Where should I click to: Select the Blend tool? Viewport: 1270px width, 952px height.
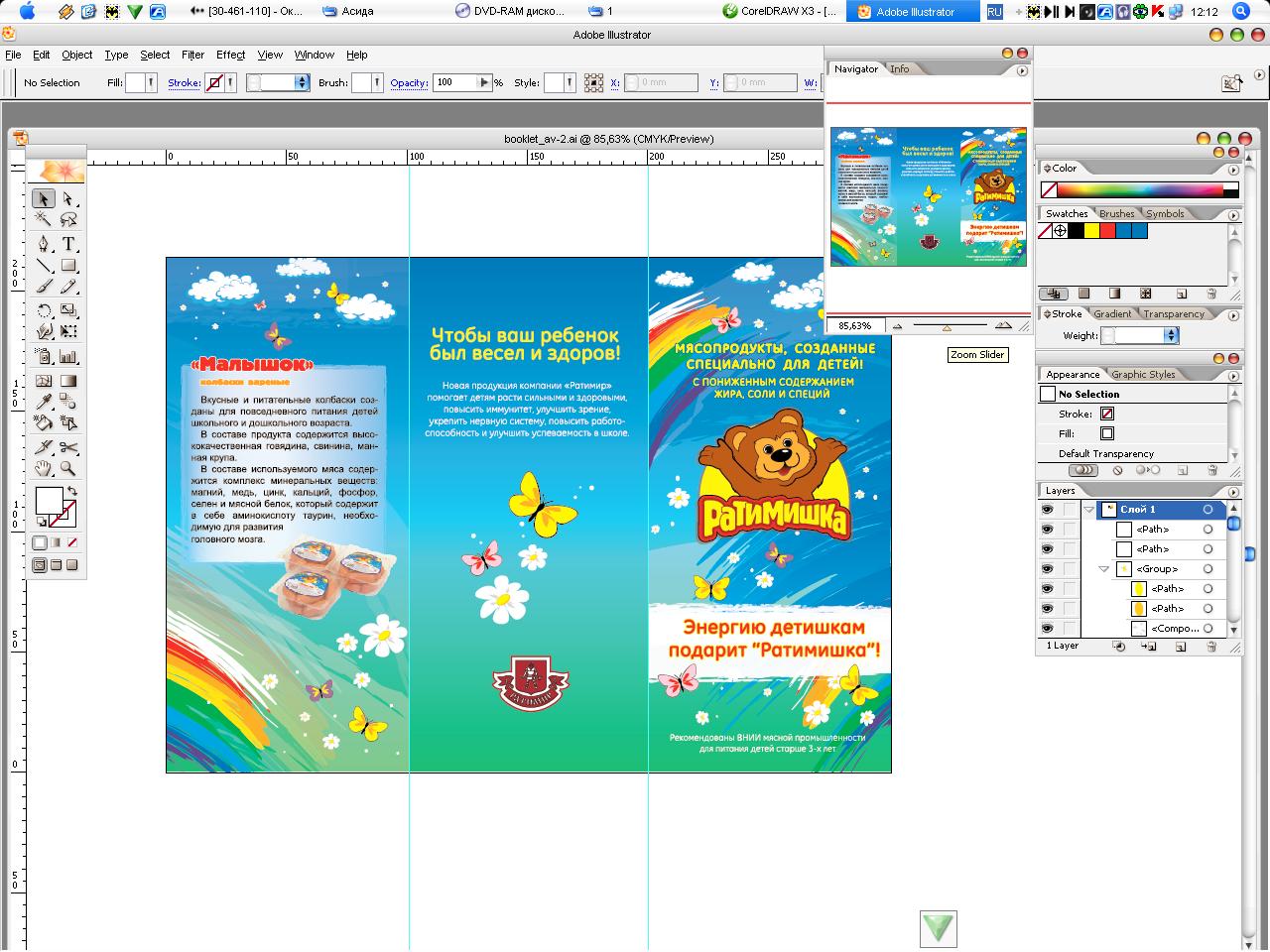click(x=68, y=402)
